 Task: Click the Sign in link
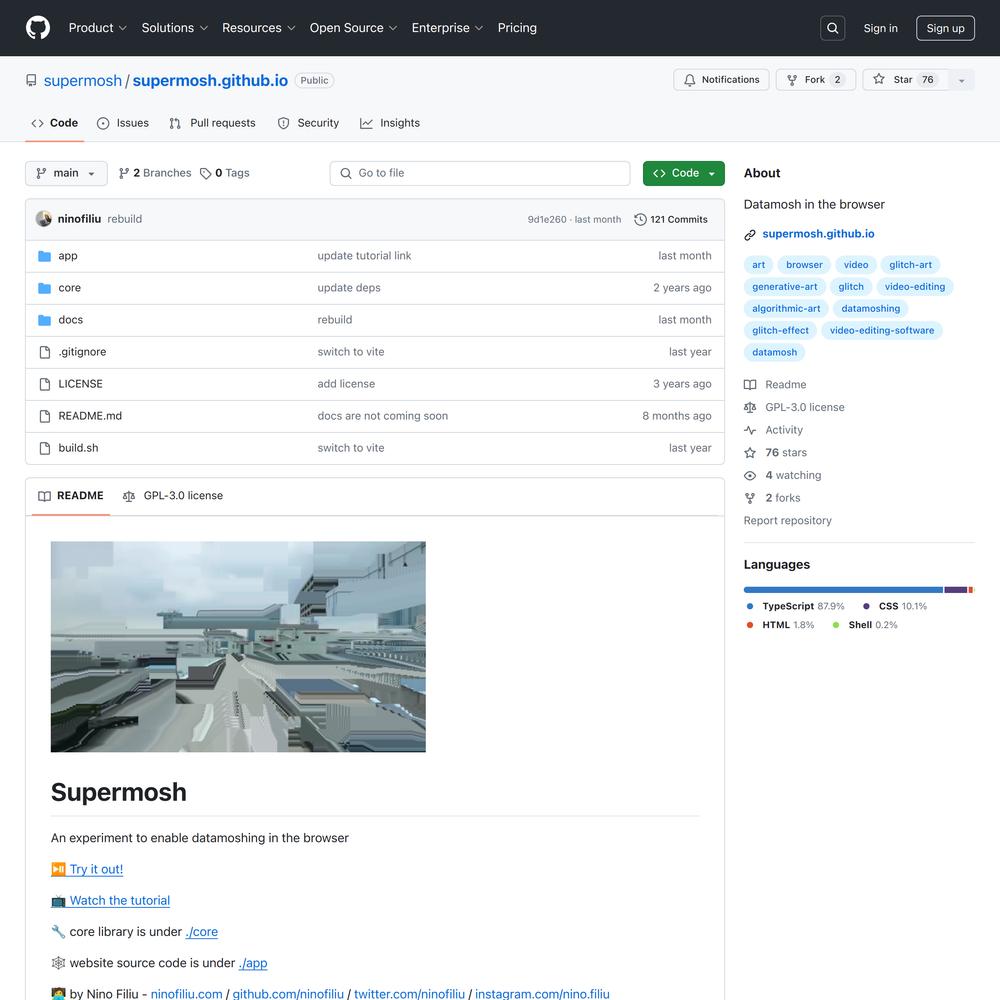click(880, 28)
